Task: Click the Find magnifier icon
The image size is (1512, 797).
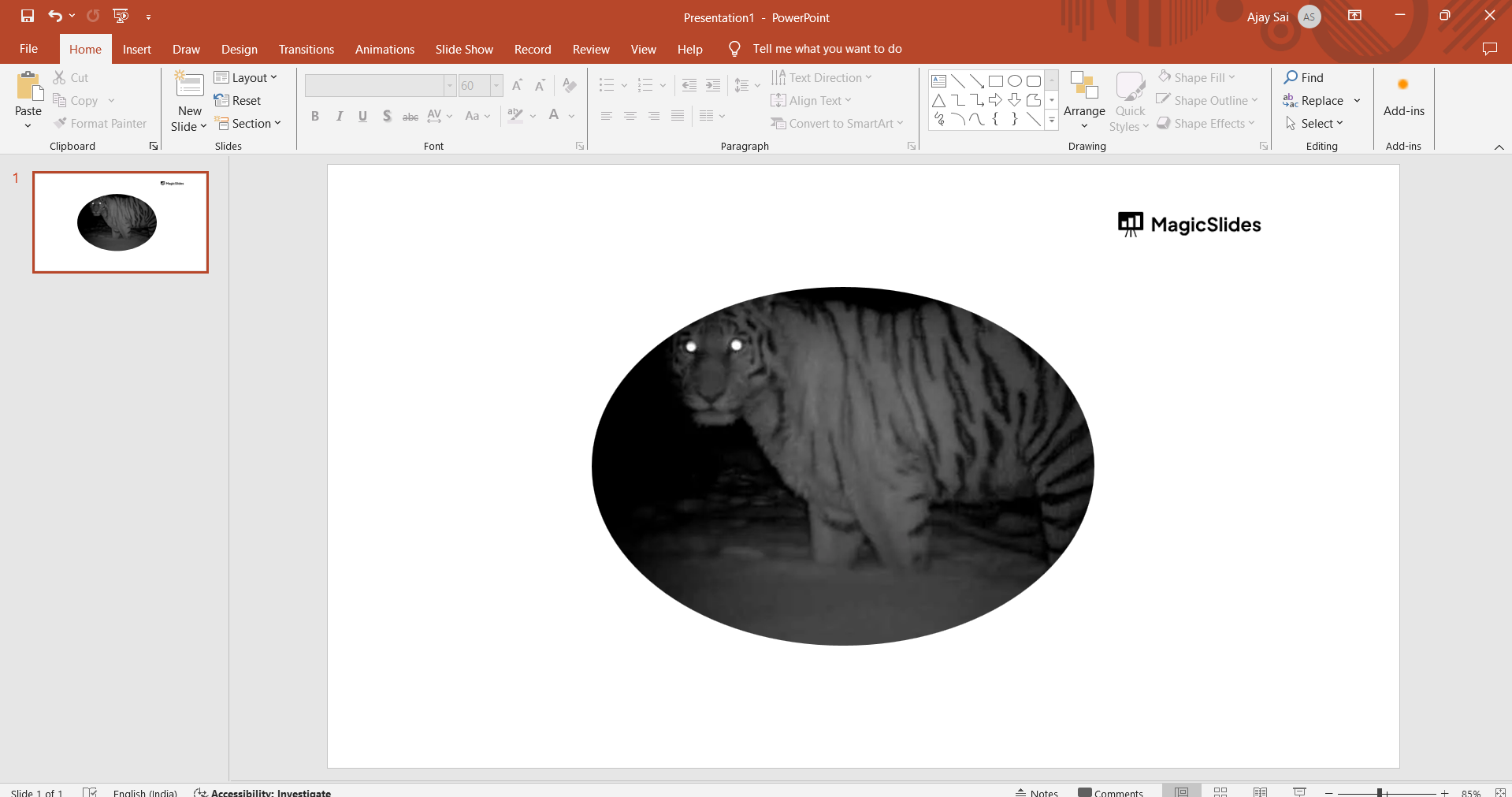Action: [1291, 77]
